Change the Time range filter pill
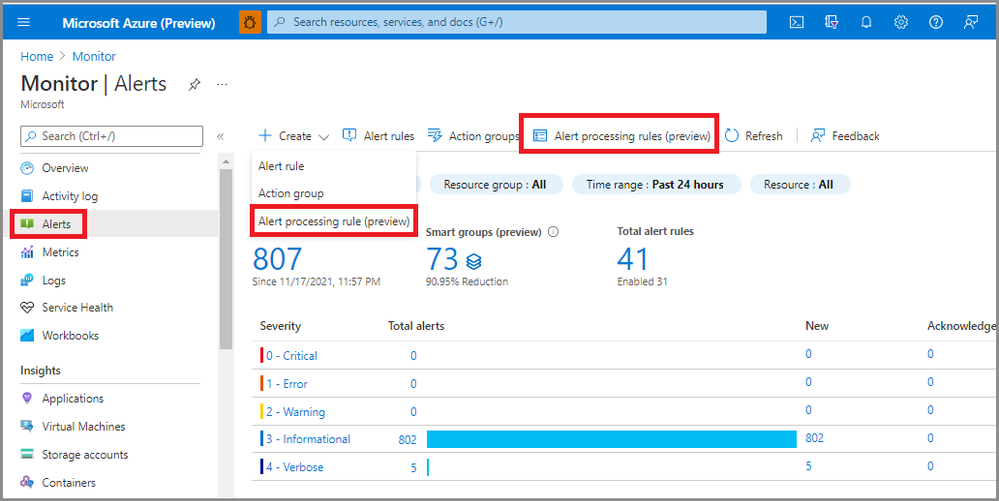This screenshot has height=501, width=999. point(656,184)
